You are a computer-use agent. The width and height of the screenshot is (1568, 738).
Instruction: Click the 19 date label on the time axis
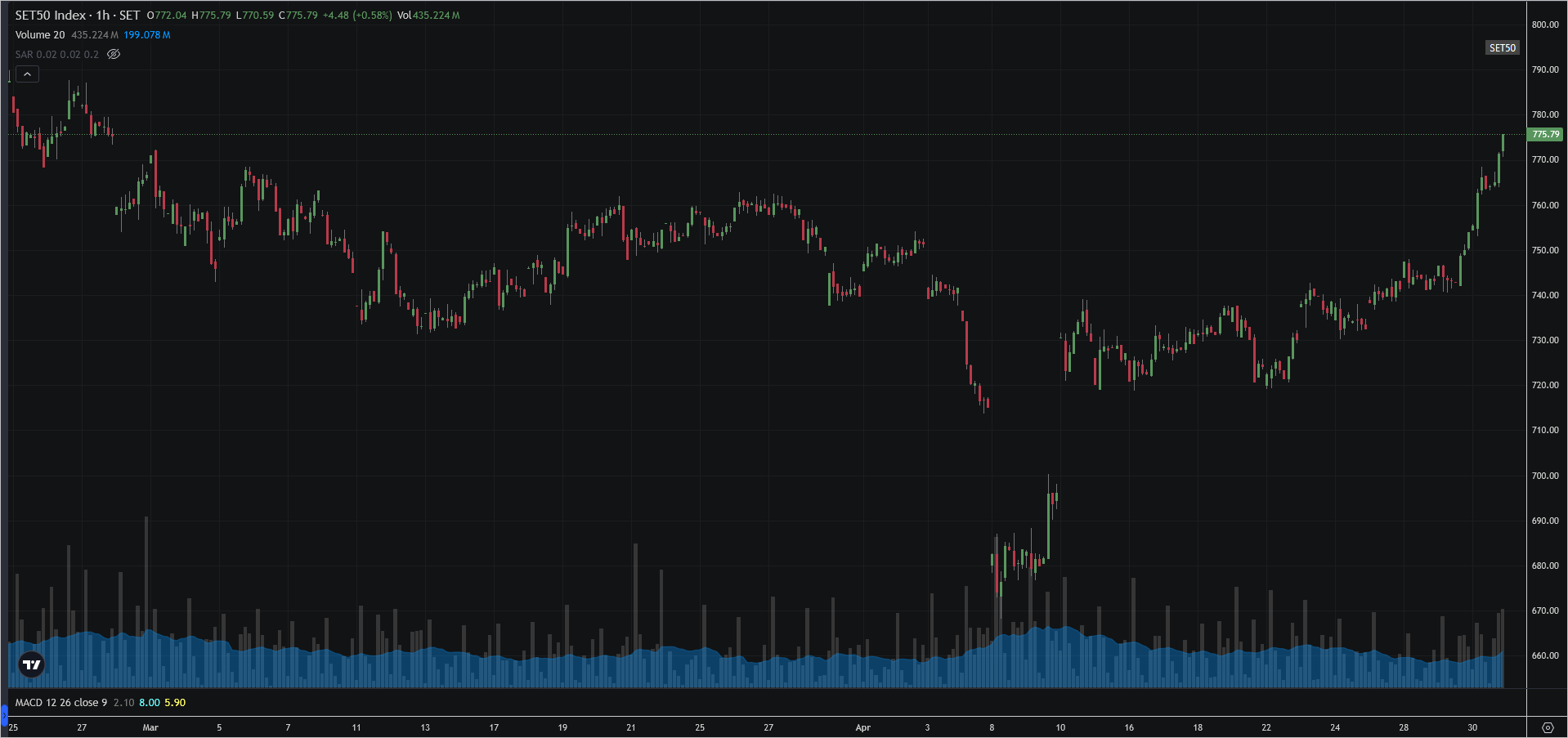pyautogui.click(x=562, y=727)
